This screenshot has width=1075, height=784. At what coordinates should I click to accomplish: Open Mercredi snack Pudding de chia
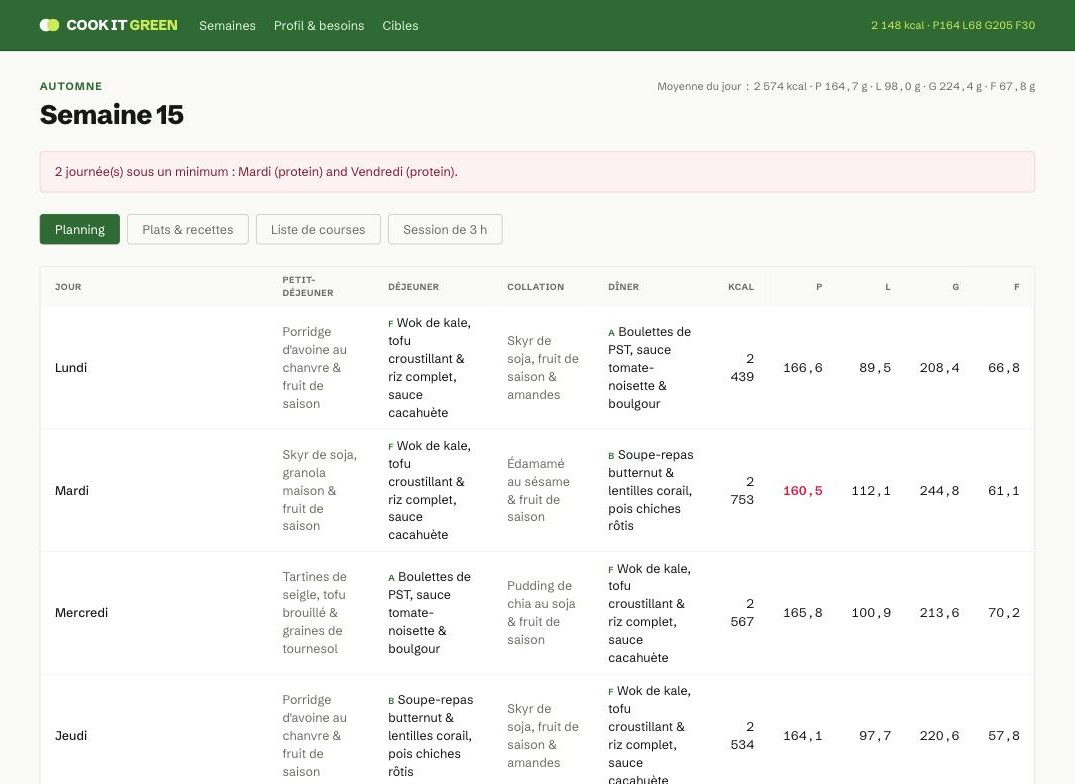coord(542,613)
